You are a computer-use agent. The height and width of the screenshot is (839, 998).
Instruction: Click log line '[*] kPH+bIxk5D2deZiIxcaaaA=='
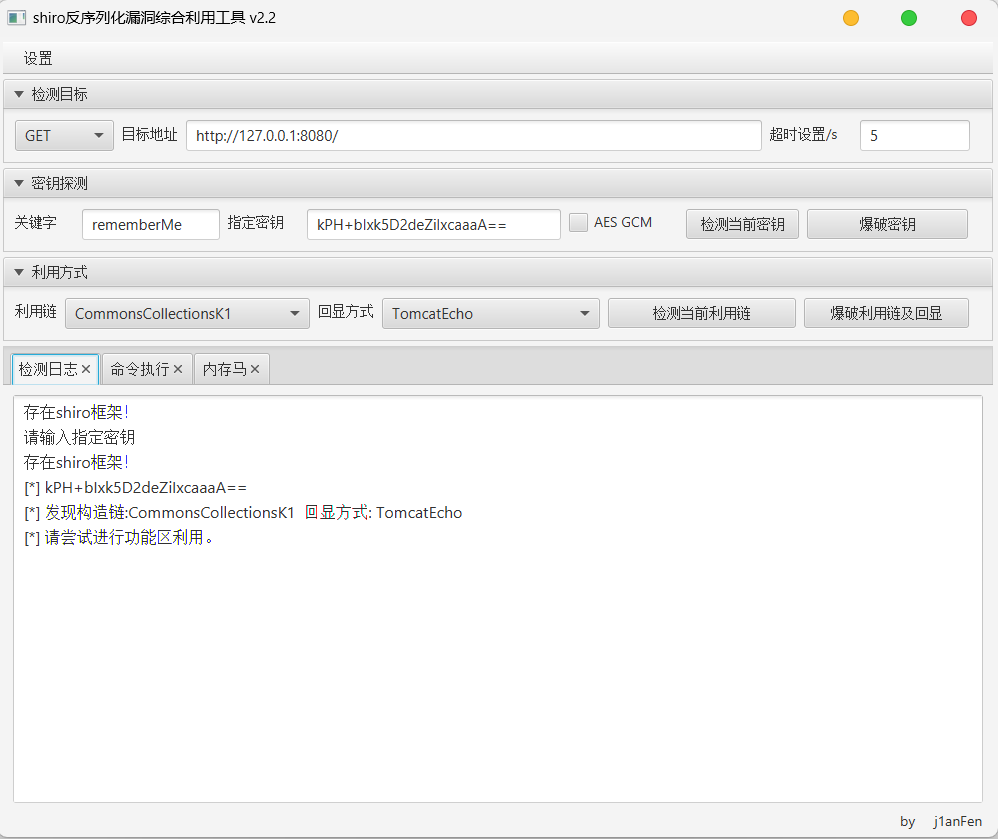coord(136,488)
